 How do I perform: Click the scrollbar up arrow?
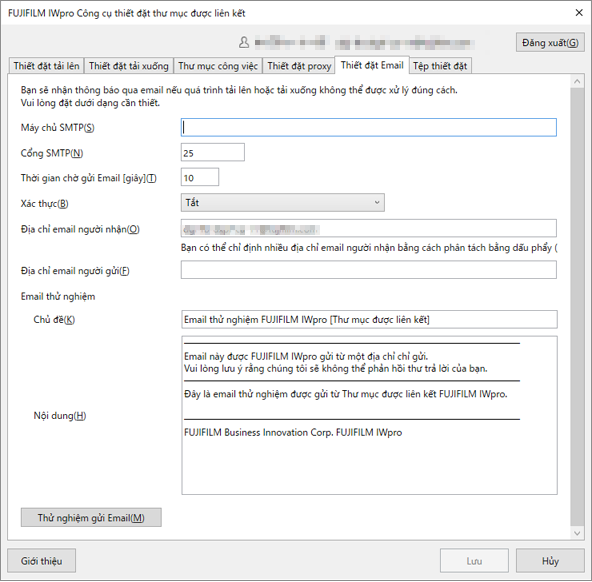(577, 81)
